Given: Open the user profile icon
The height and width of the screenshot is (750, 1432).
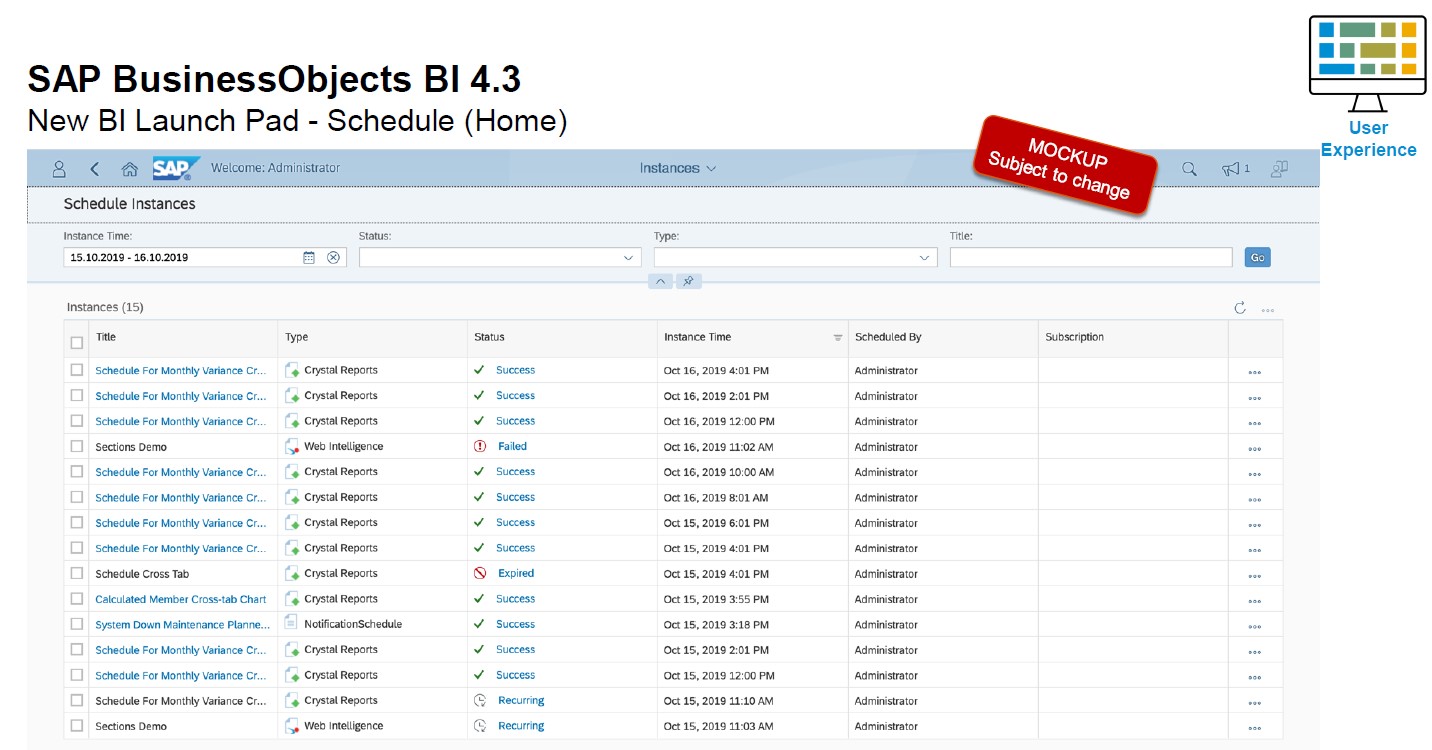Looking at the screenshot, I should click(59, 169).
